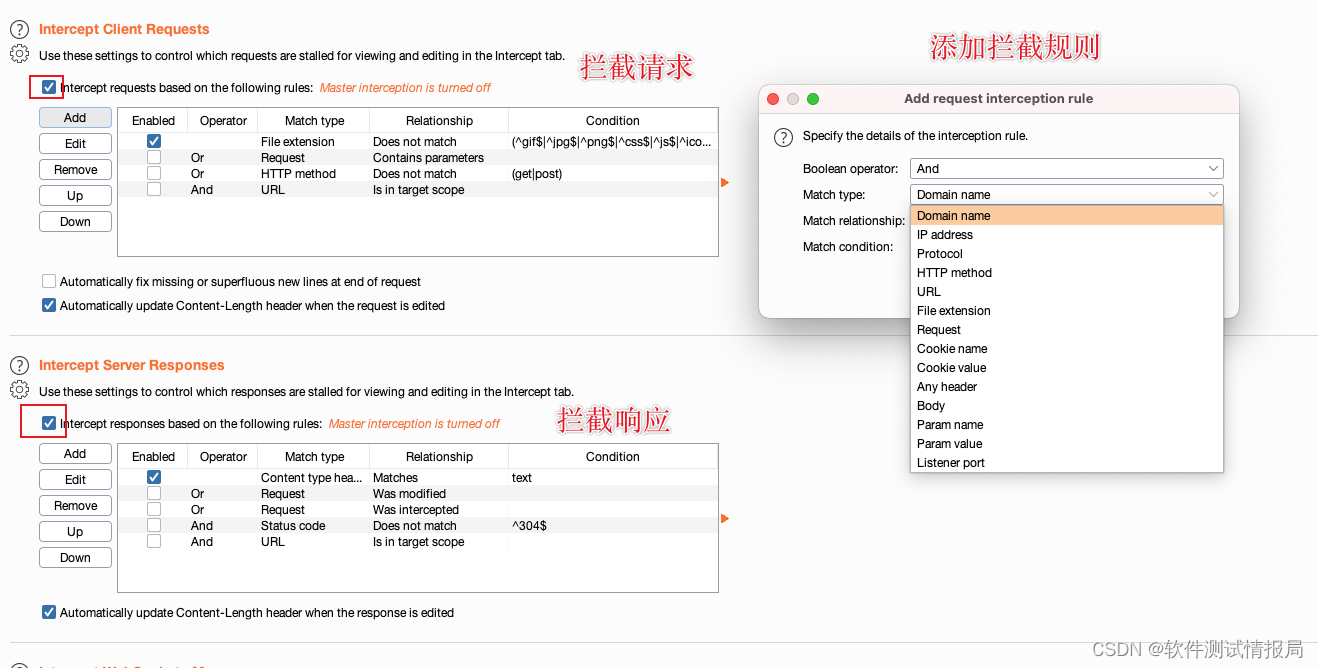
Task: Enable the Status code response rule
Action: coord(154,526)
